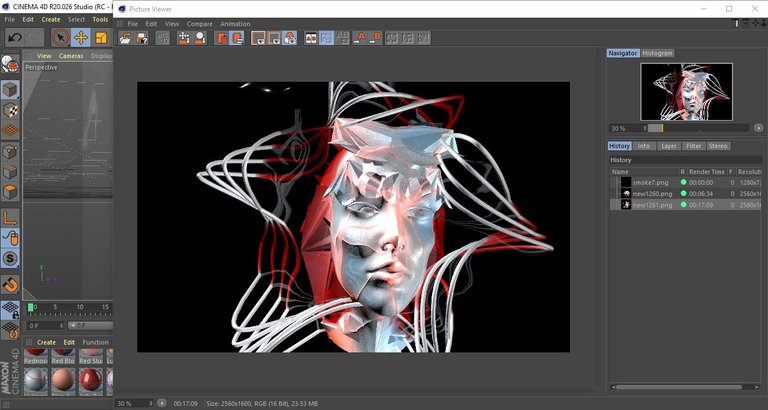The image size is (768, 410).
Task: Click the greyed Swap A/B icon
Action: tap(342, 38)
